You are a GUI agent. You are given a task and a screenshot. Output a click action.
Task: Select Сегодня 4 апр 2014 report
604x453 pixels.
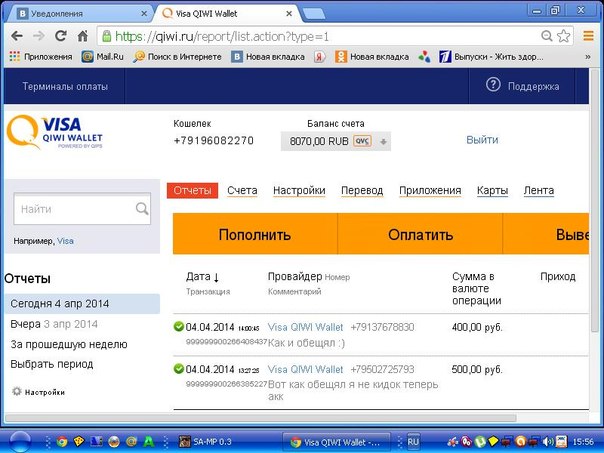tap(82, 304)
